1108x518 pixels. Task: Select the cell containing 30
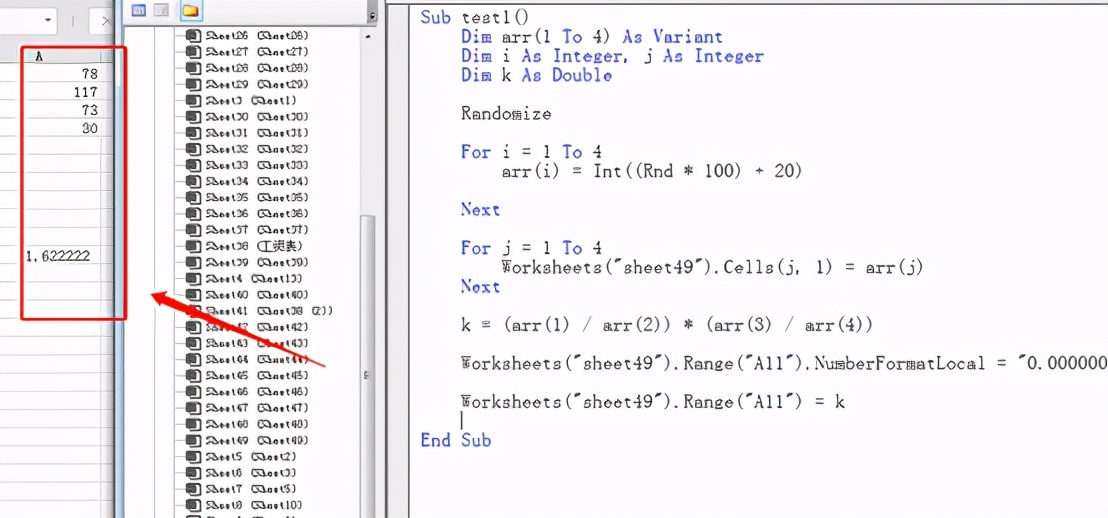61,129
